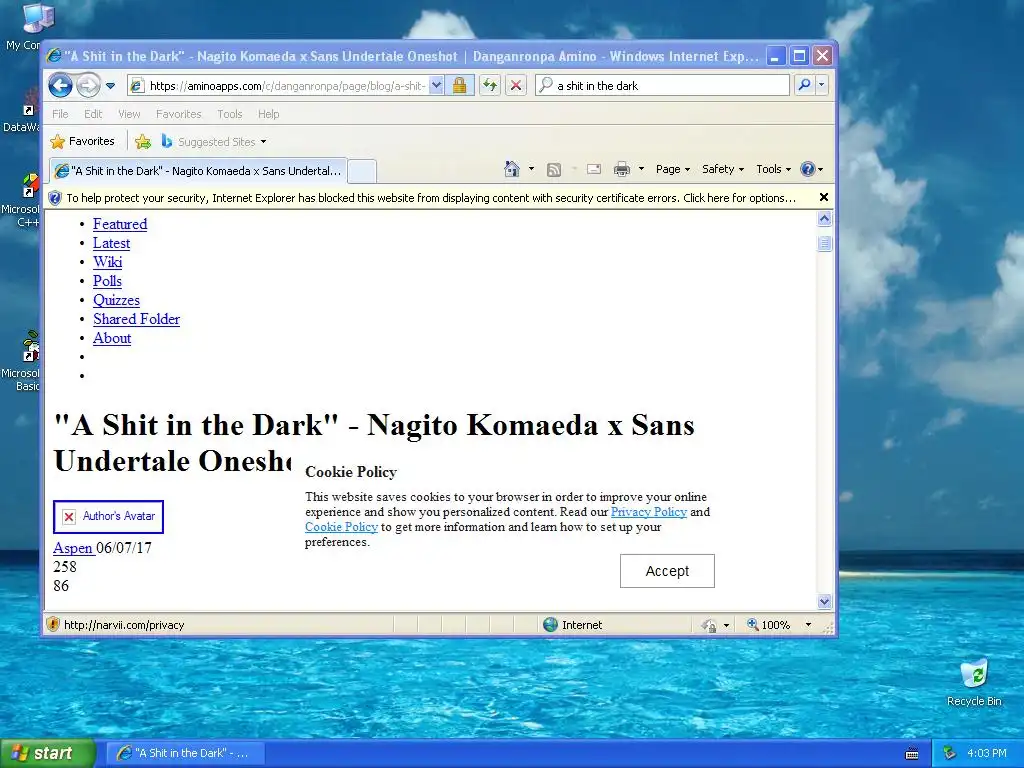Open the Shared Folder link
Viewport: 1024px width, 768px height.
click(136, 319)
